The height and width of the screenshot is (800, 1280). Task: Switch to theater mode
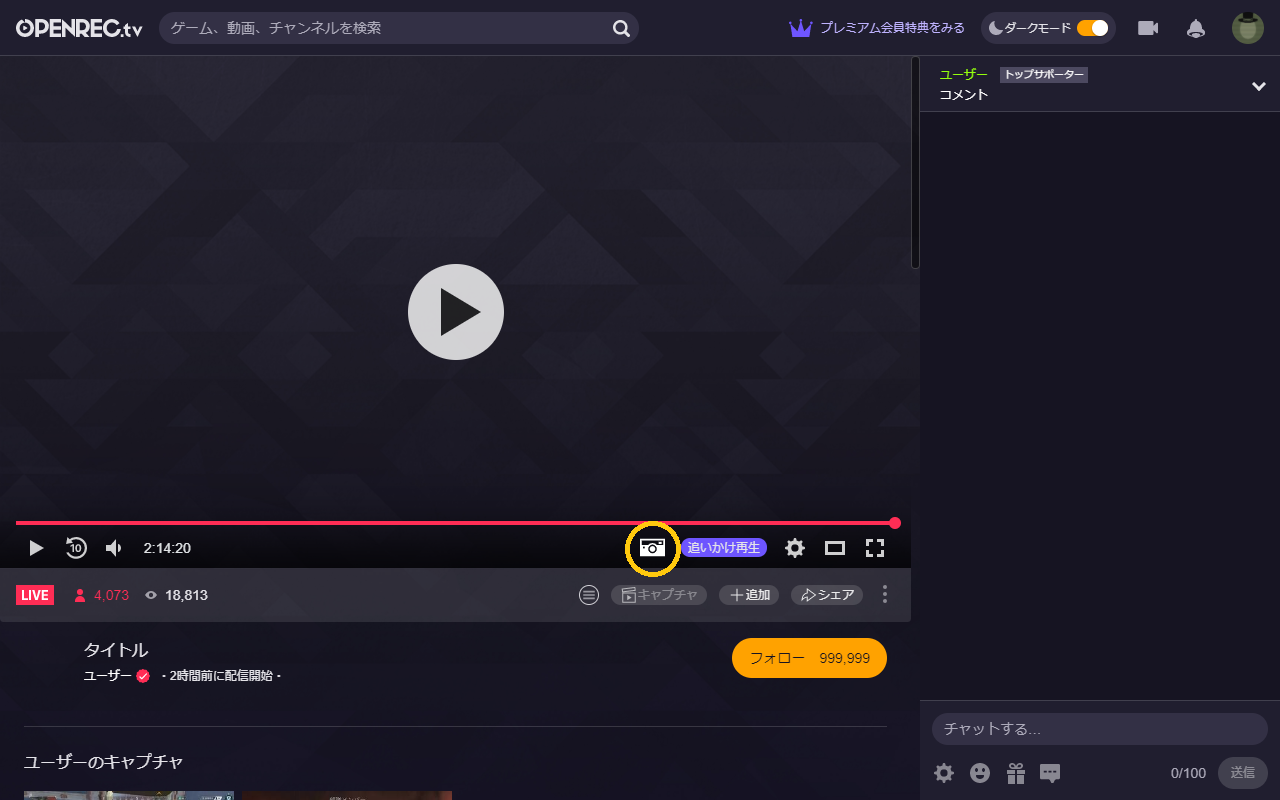[835, 548]
